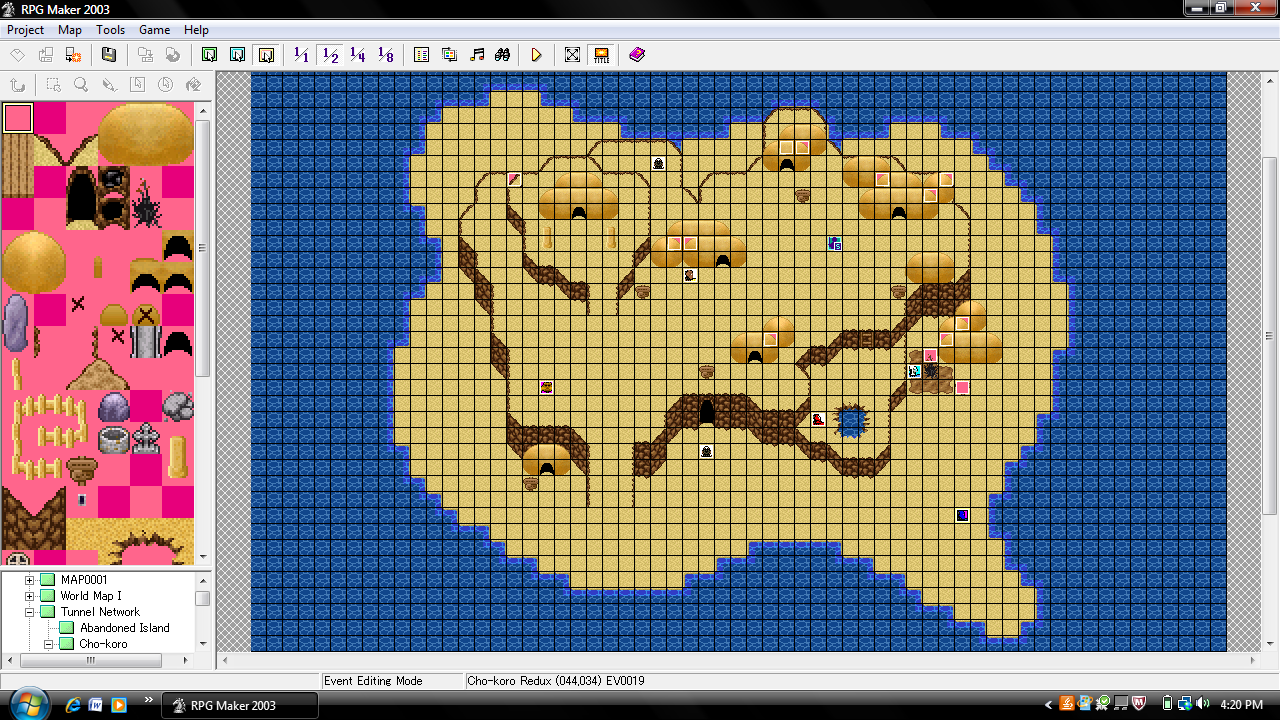This screenshot has width=1280, height=720.
Task: Click the treasure chest event on map
Action: [x=546, y=387]
